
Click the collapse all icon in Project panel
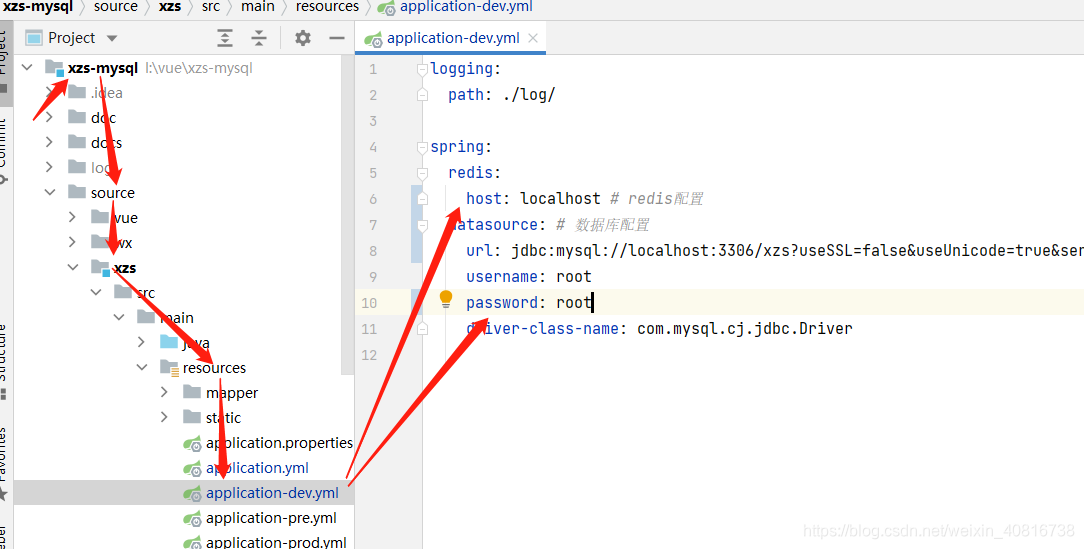259,38
